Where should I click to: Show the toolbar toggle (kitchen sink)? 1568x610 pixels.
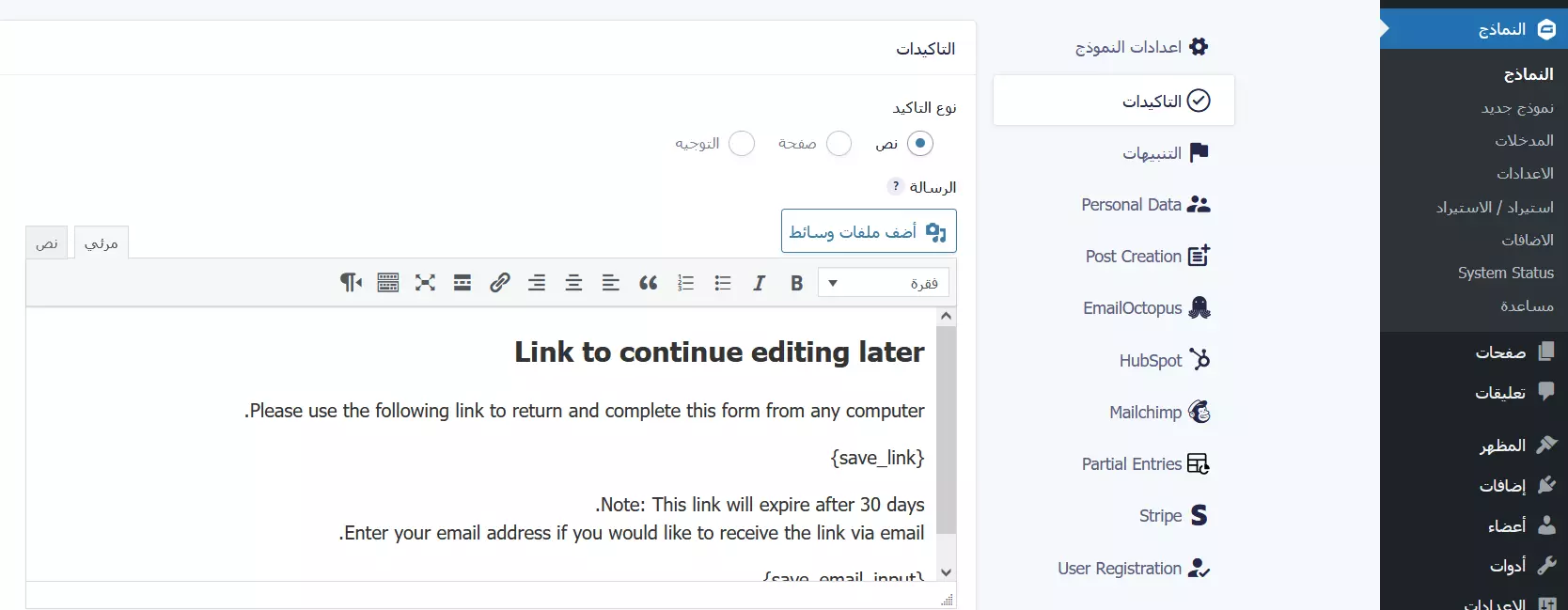coord(387,283)
